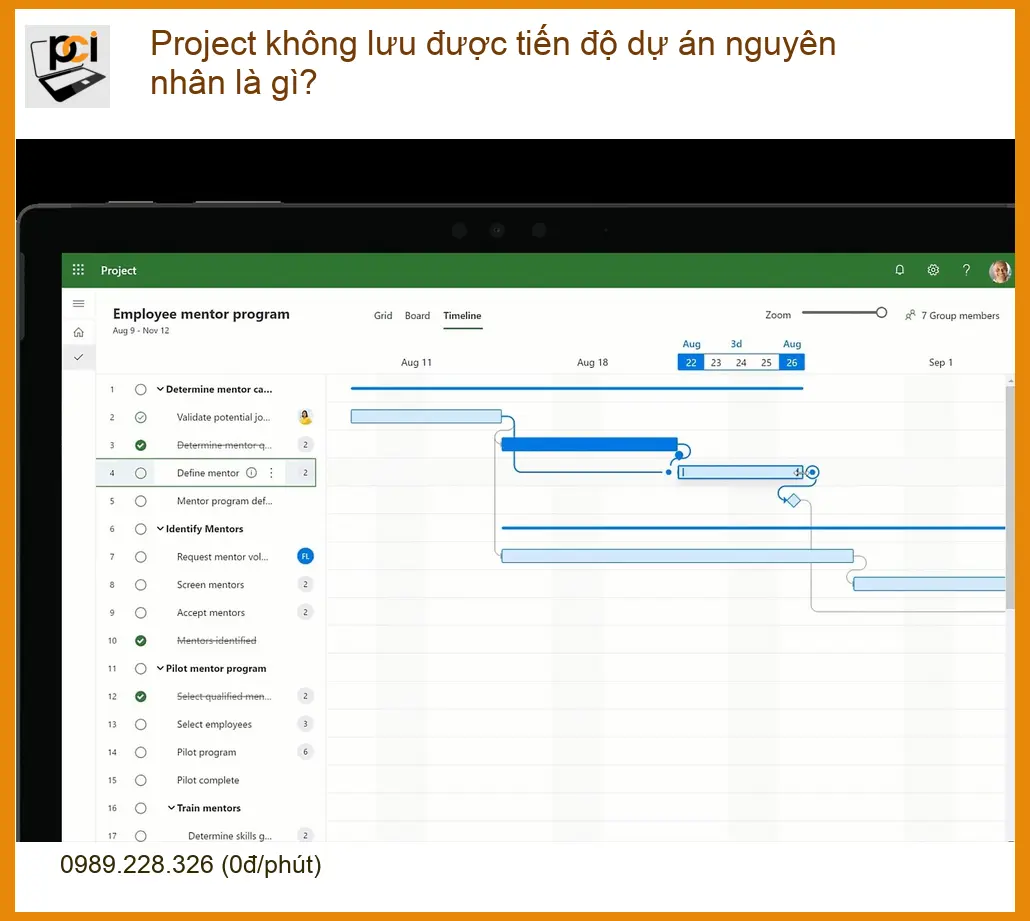Open the settings gear

(933, 270)
